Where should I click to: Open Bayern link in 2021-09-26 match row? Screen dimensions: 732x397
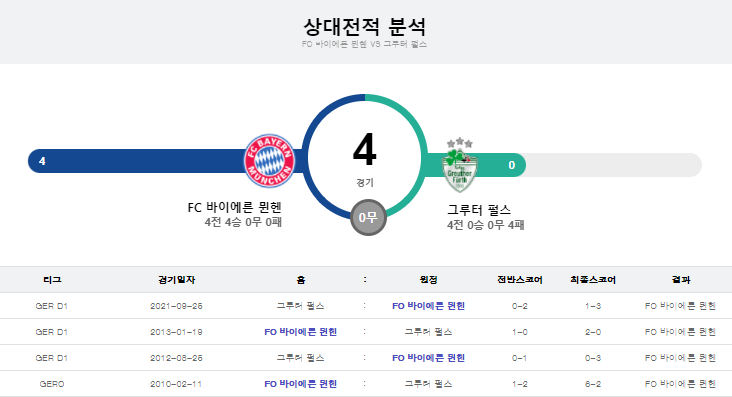coord(429,306)
